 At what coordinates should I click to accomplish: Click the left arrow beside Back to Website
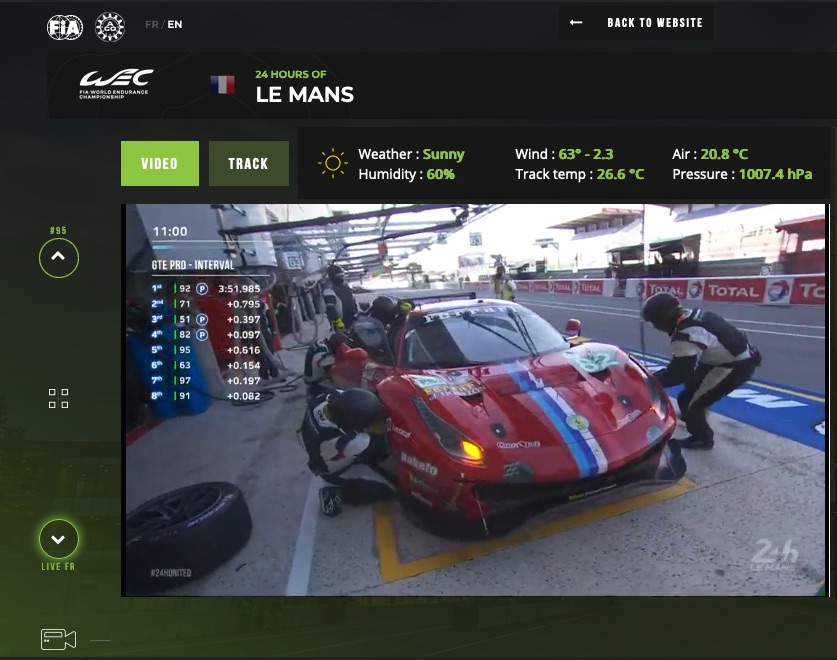coord(576,23)
